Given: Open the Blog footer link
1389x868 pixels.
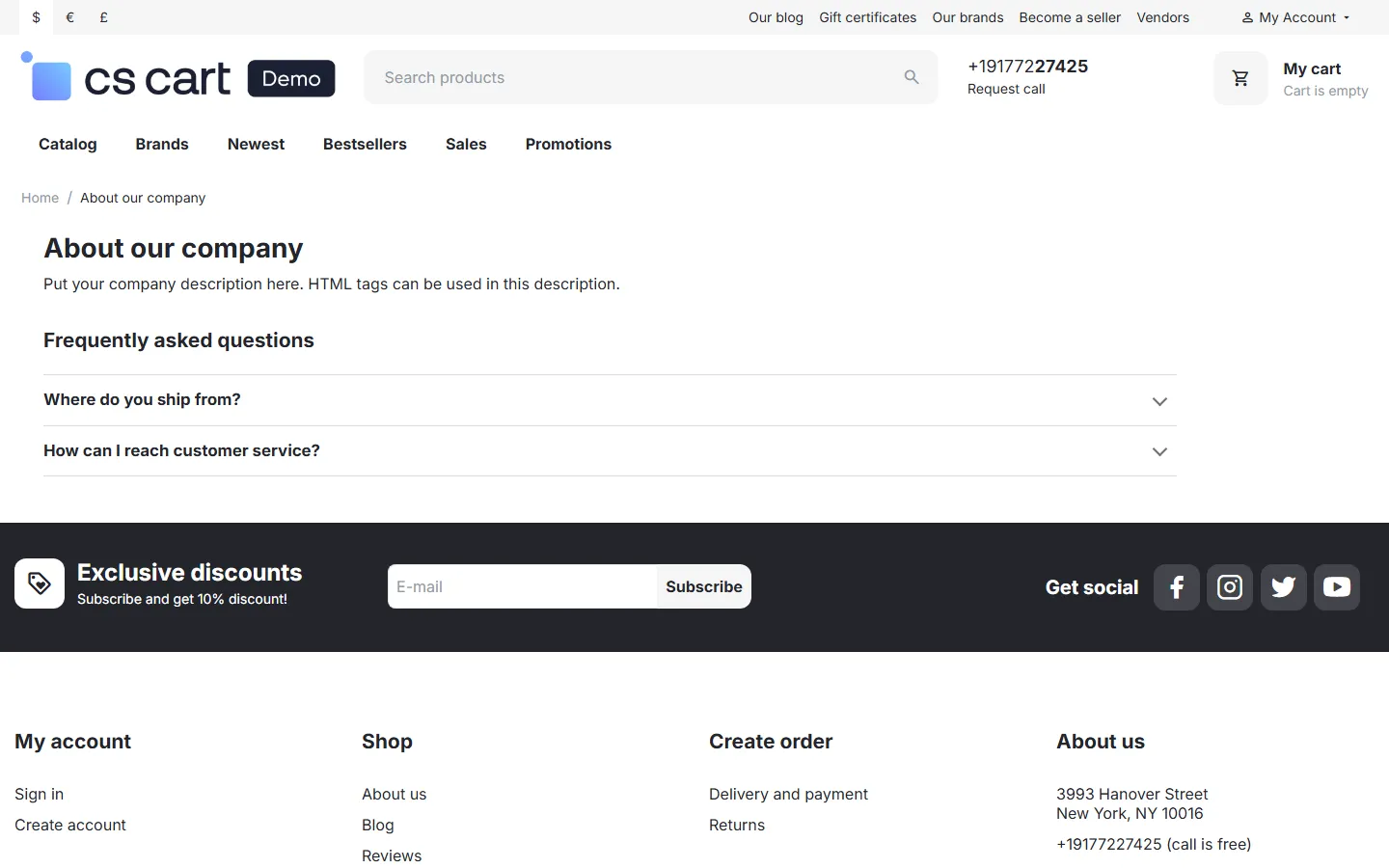Looking at the screenshot, I should point(378,825).
